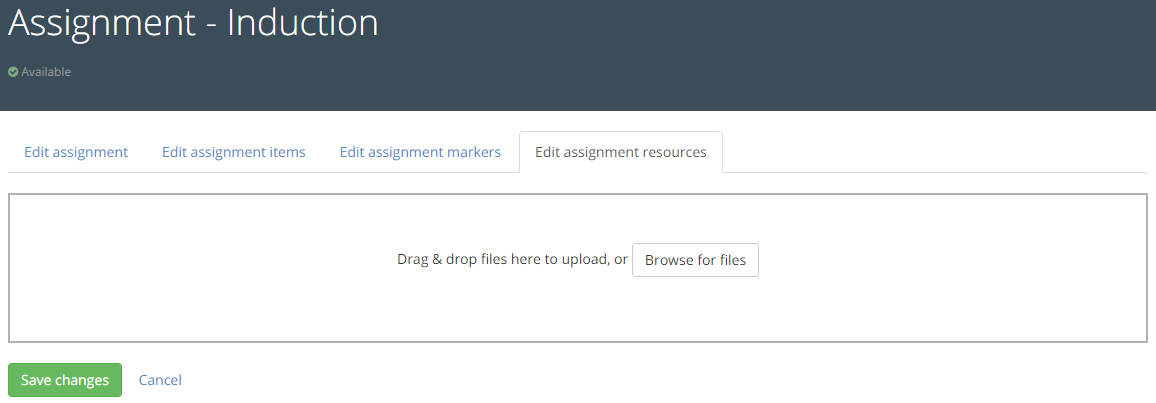Open the Edit assignment tab

point(76,152)
